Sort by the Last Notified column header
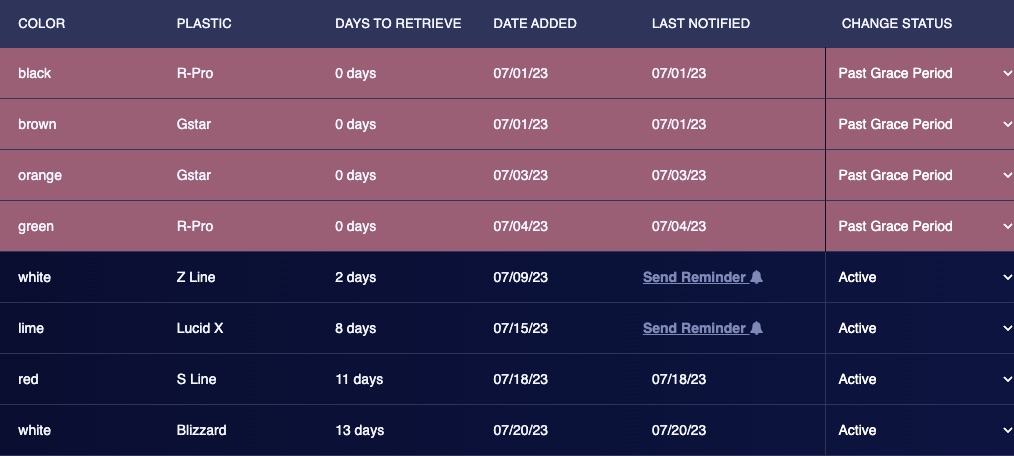 coord(701,23)
